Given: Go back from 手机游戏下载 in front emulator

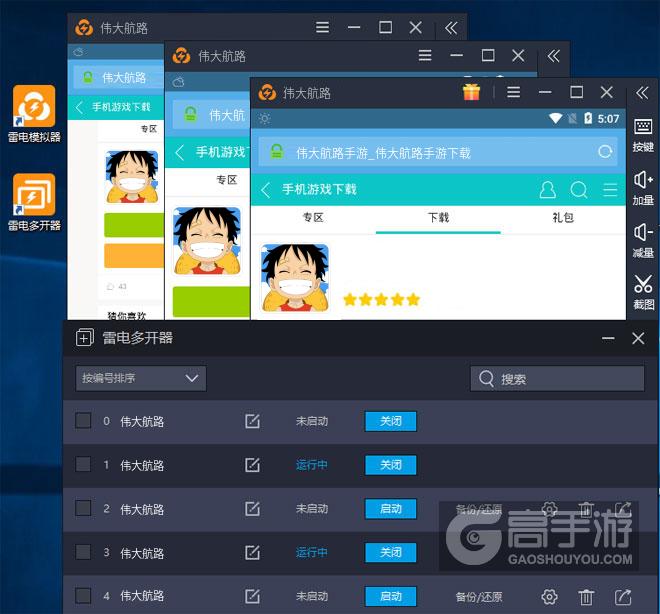Looking at the screenshot, I should click(266, 190).
